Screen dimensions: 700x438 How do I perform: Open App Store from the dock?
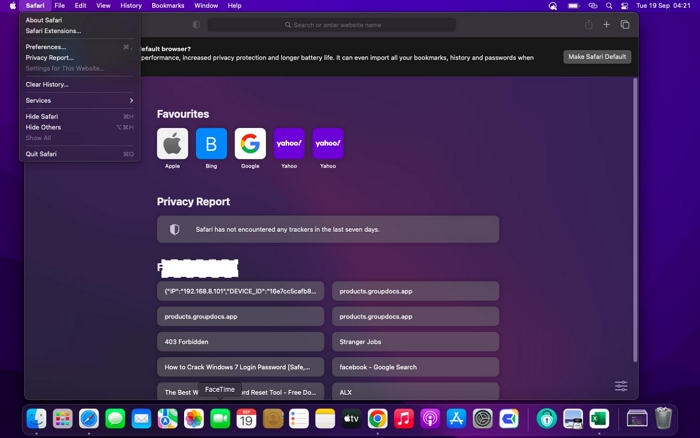456,419
